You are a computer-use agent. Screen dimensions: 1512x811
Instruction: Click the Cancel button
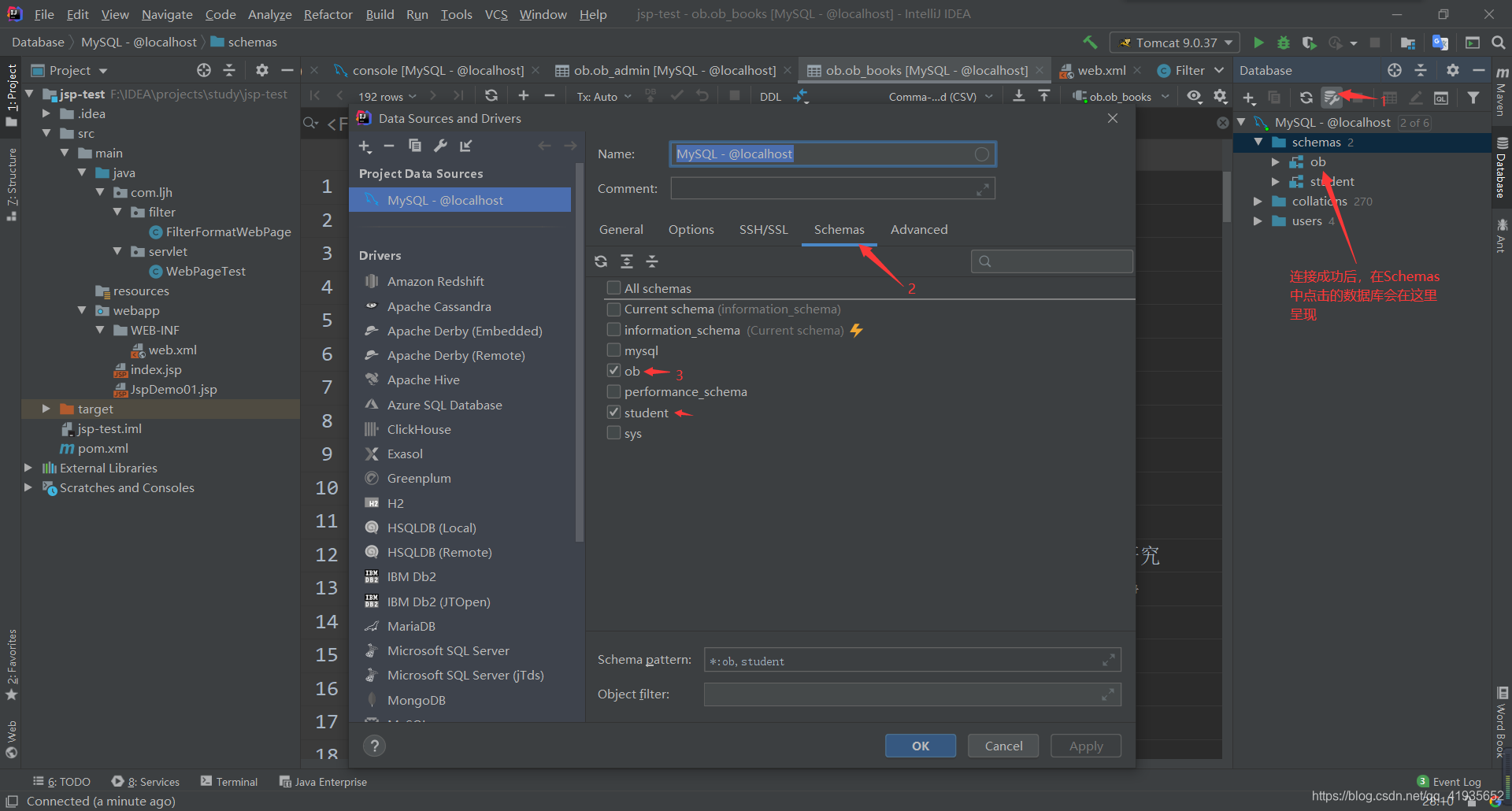coord(1003,746)
